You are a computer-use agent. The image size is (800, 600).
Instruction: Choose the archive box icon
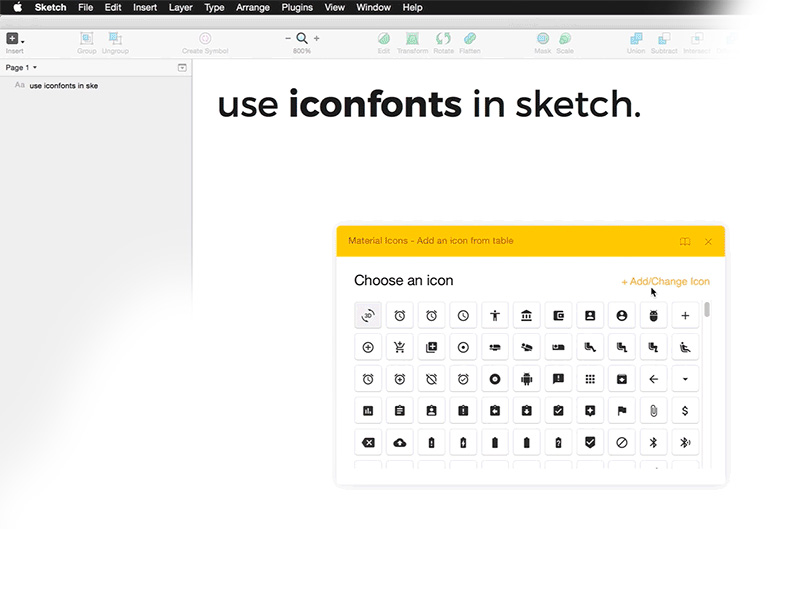621,379
